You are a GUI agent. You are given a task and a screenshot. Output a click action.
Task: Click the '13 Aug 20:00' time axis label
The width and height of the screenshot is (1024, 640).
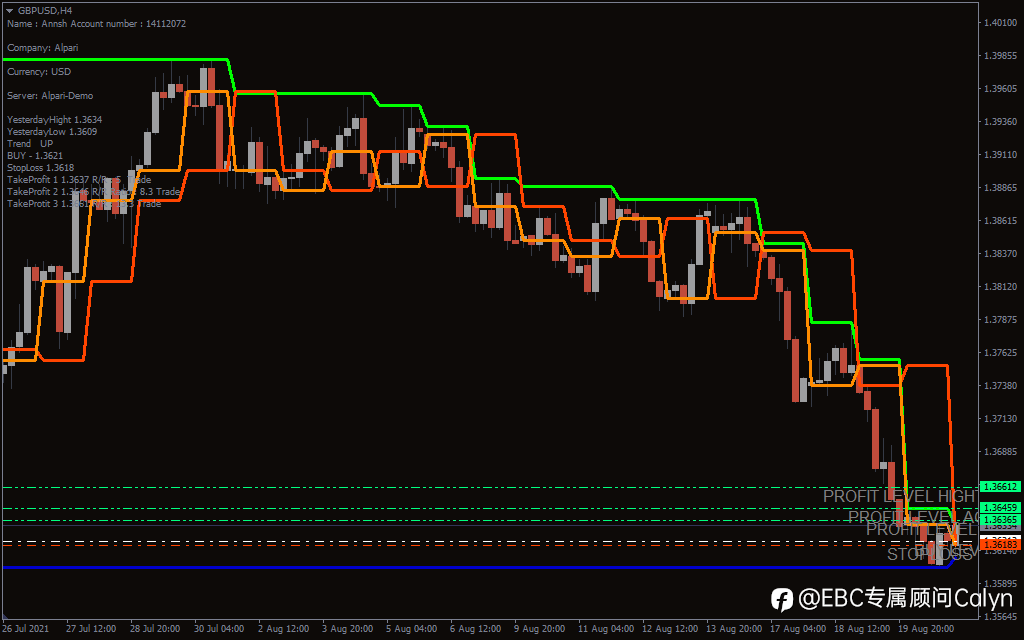(x=733, y=628)
